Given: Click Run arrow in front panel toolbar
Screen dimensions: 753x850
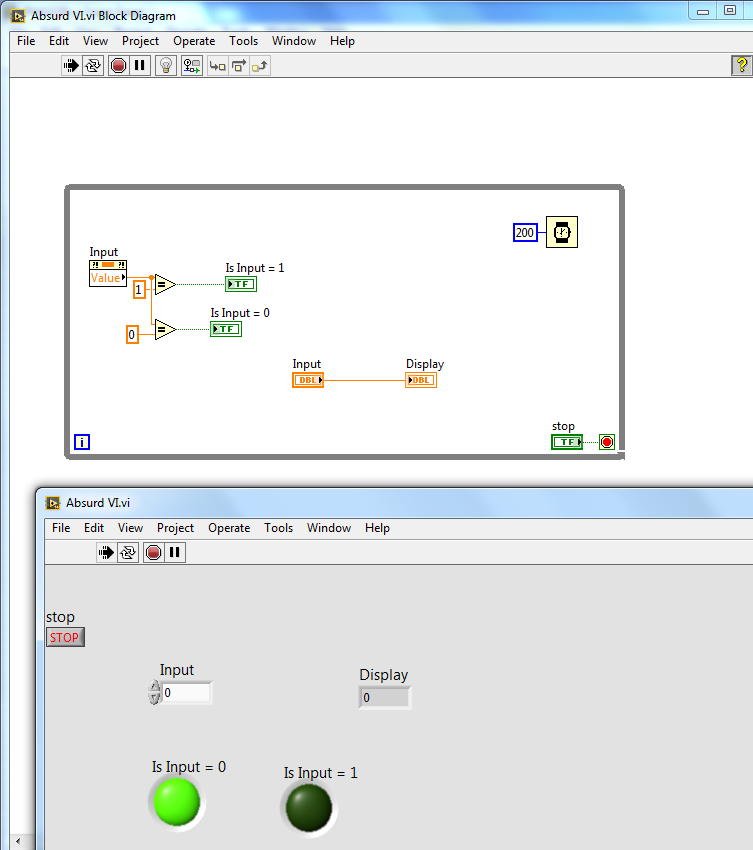Looking at the screenshot, I should coord(106,552).
